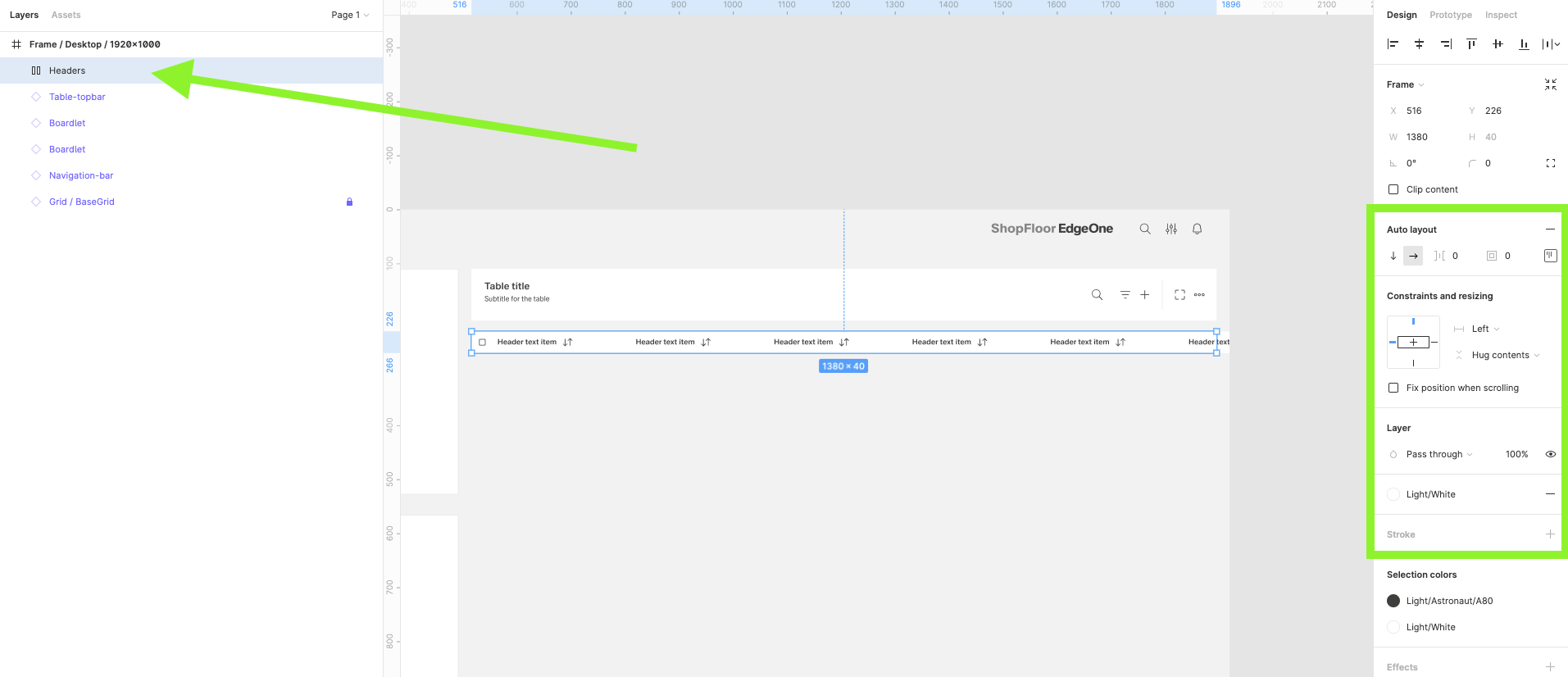Viewport: 1568px width, 677px height.
Task: Open independent corners radius option
Action: pyautogui.click(x=1550, y=163)
